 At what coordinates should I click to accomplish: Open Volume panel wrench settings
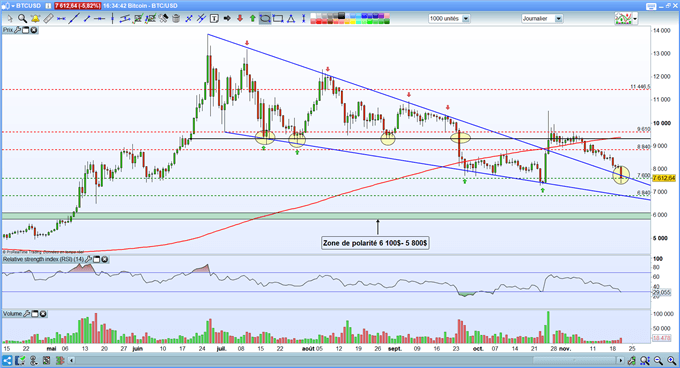click(x=27, y=313)
